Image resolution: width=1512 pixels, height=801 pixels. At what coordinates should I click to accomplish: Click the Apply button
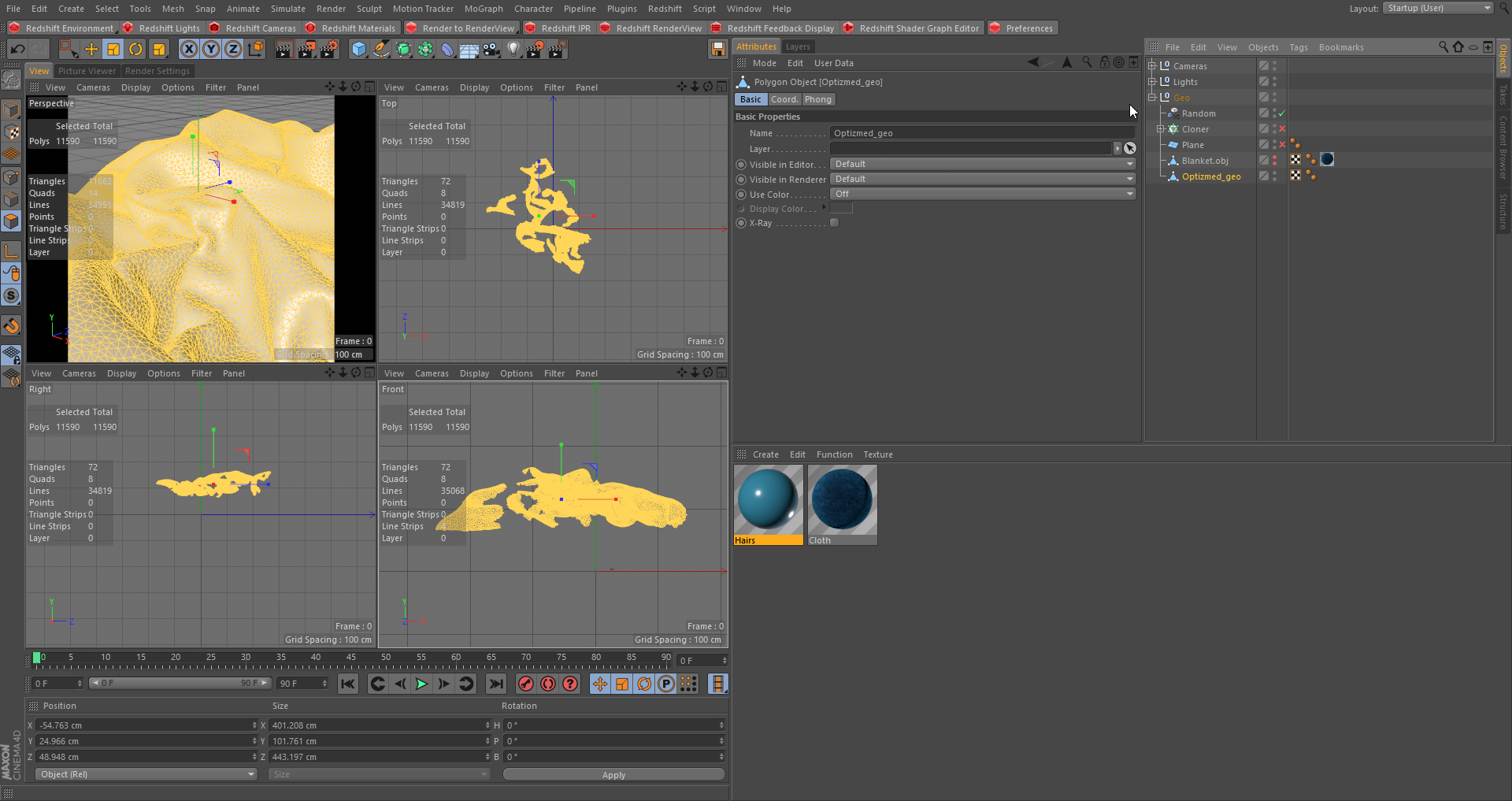coord(613,774)
